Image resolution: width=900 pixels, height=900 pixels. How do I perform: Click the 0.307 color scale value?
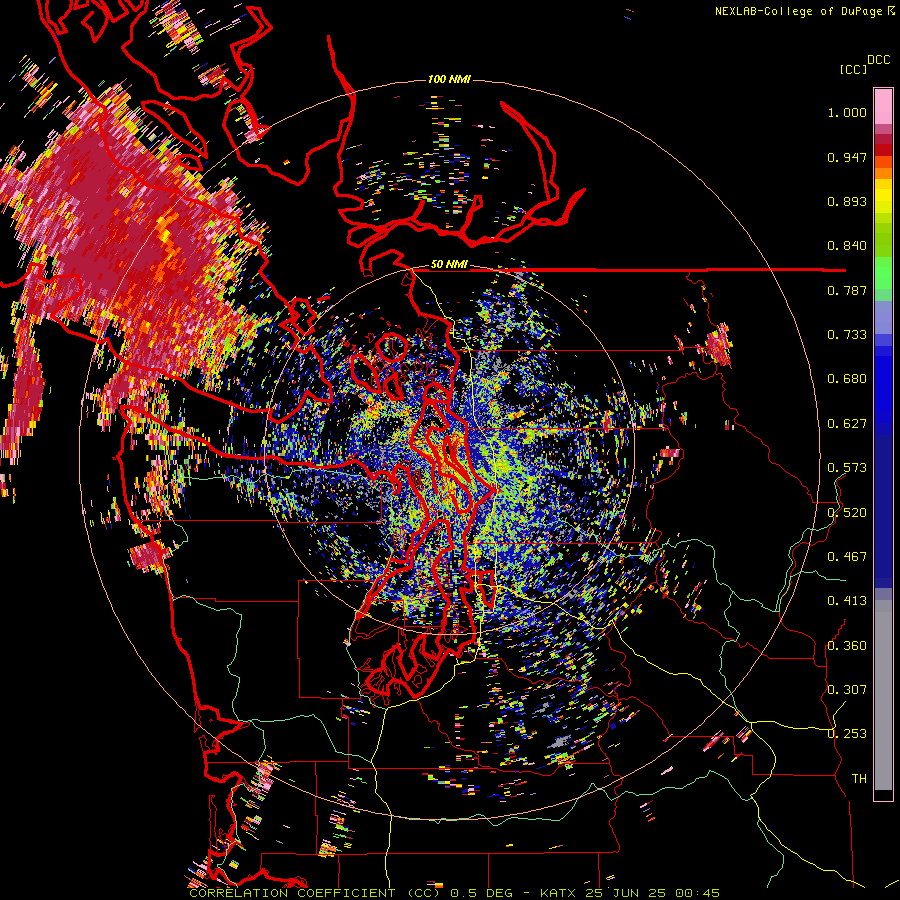(x=847, y=690)
